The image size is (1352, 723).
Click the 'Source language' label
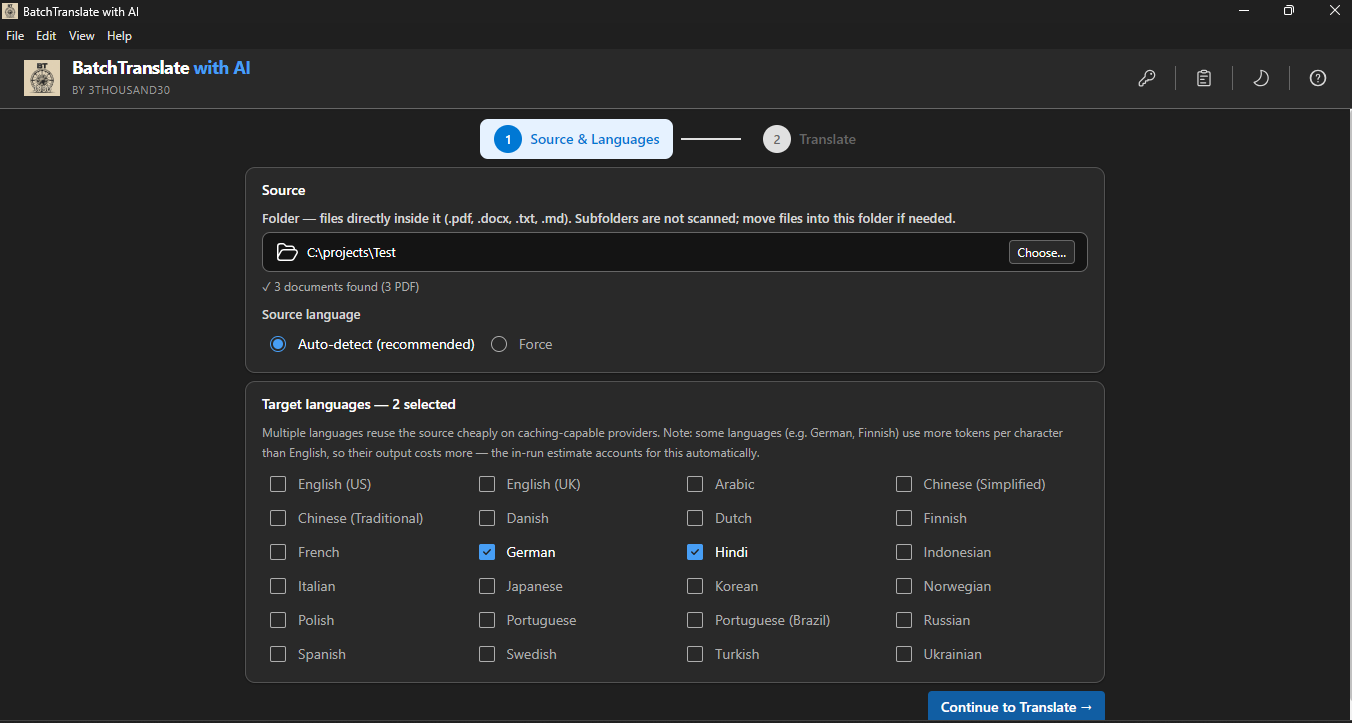pos(311,314)
